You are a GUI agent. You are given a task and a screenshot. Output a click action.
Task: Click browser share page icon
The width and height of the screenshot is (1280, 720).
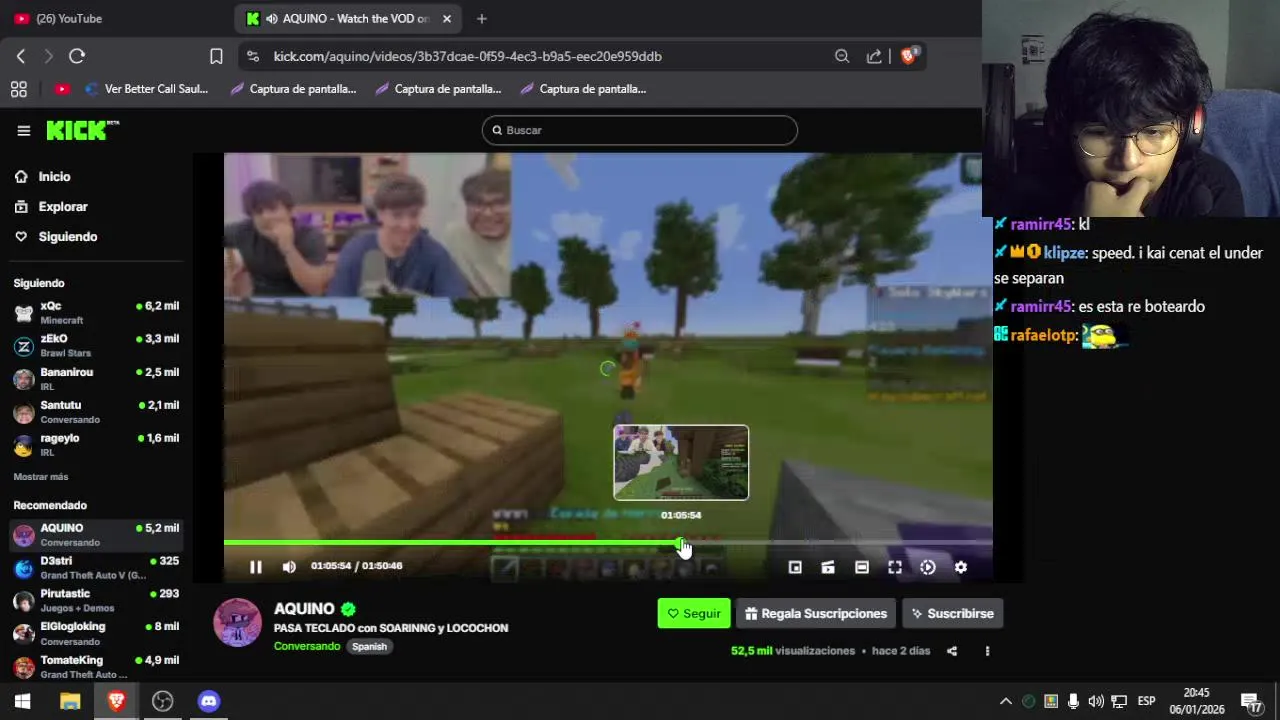pos(874,56)
